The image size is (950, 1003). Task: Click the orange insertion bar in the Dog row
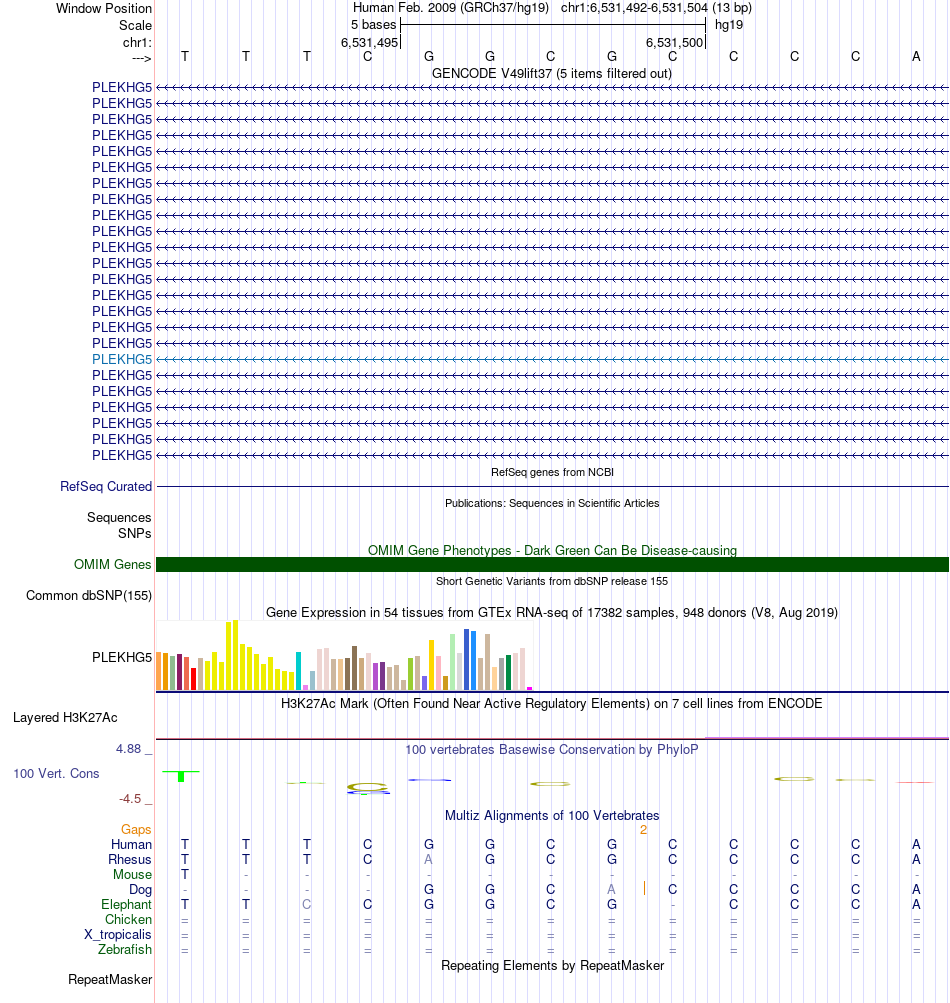coord(644,888)
